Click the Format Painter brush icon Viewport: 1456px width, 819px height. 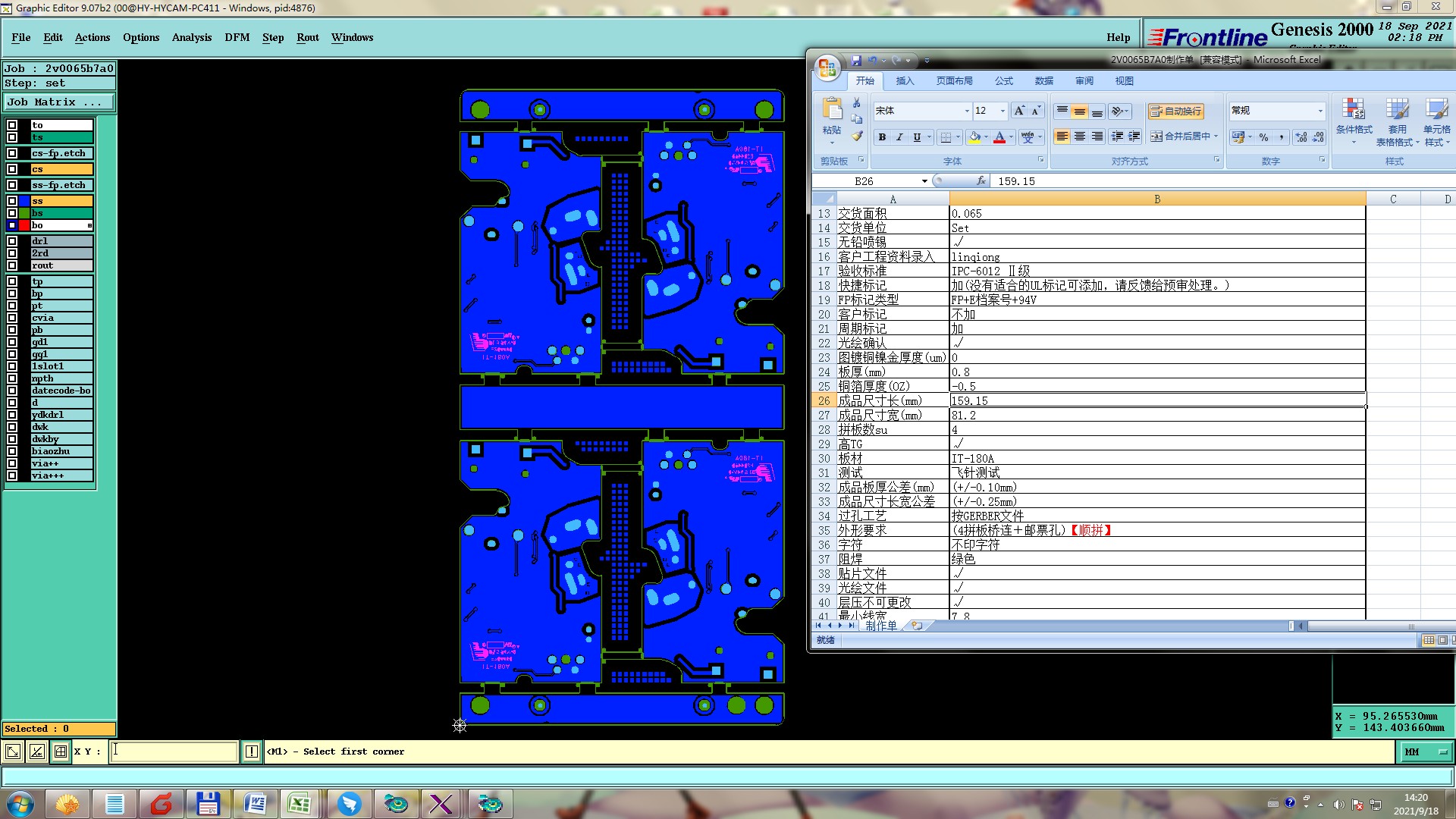857,136
